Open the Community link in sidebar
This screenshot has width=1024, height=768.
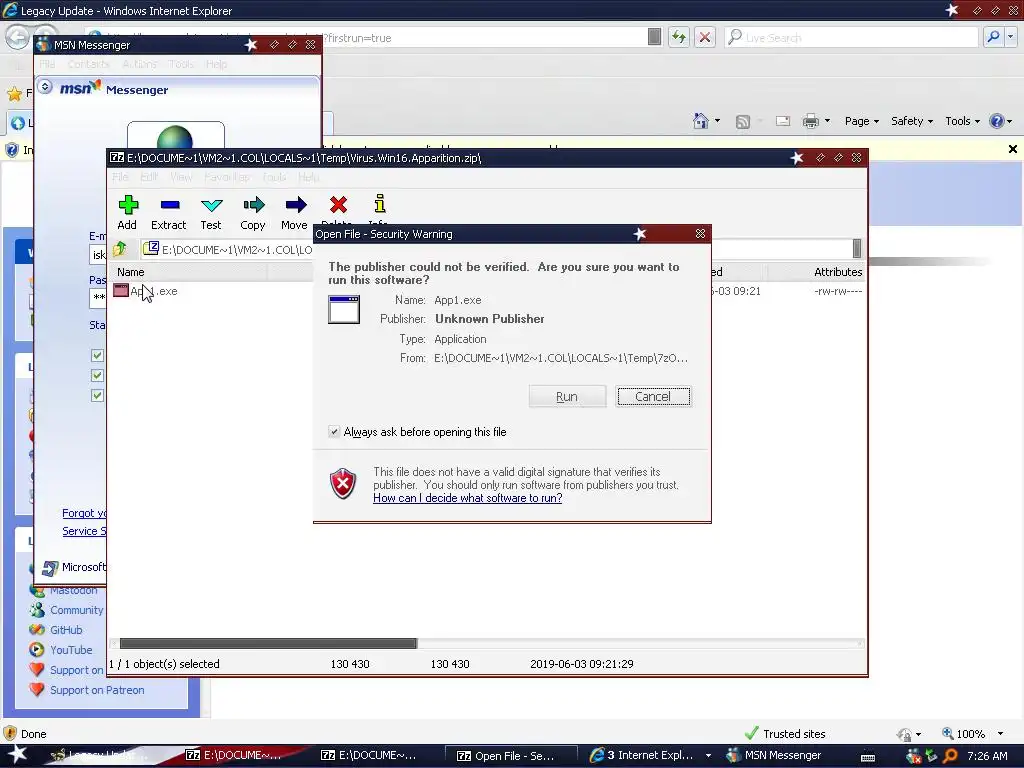(76, 610)
